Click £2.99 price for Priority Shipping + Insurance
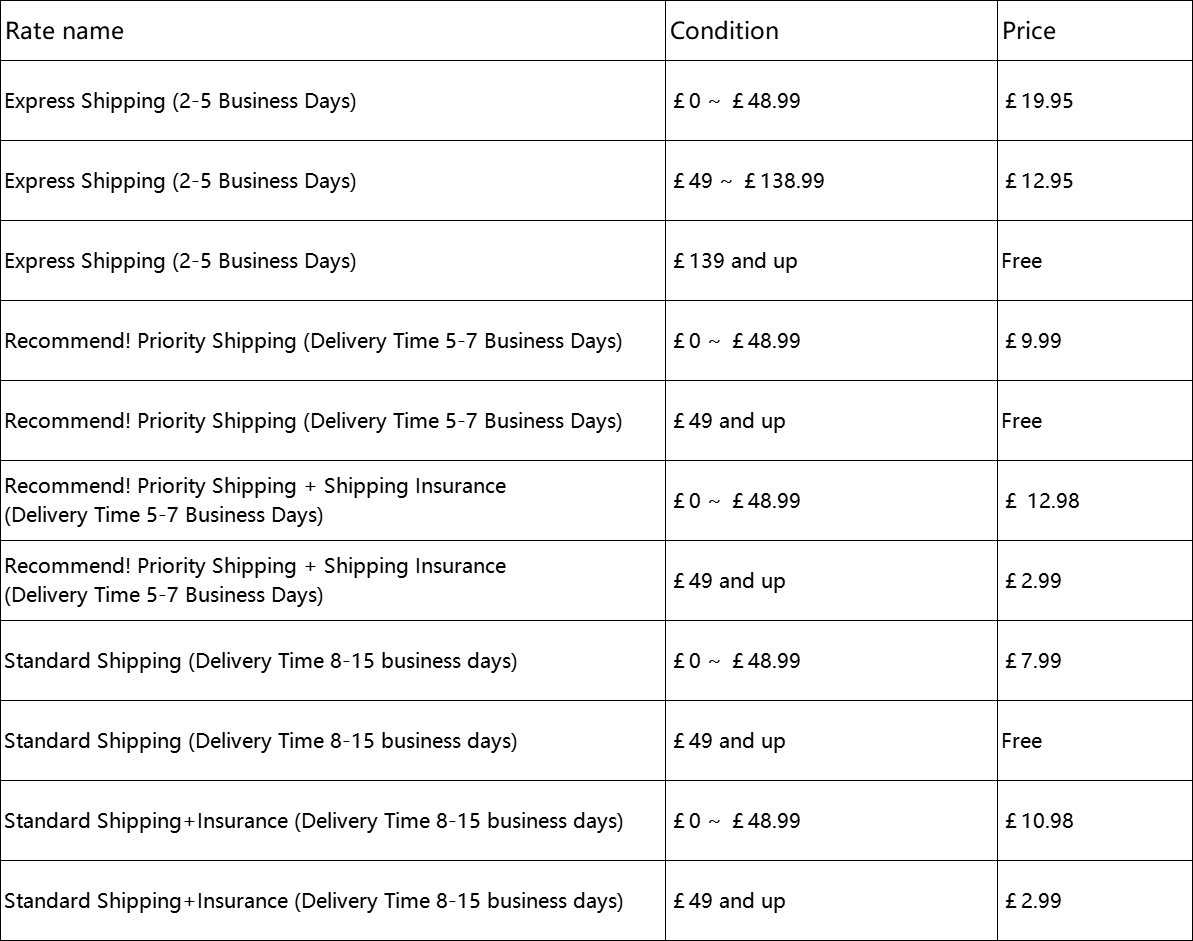 [1033, 581]
